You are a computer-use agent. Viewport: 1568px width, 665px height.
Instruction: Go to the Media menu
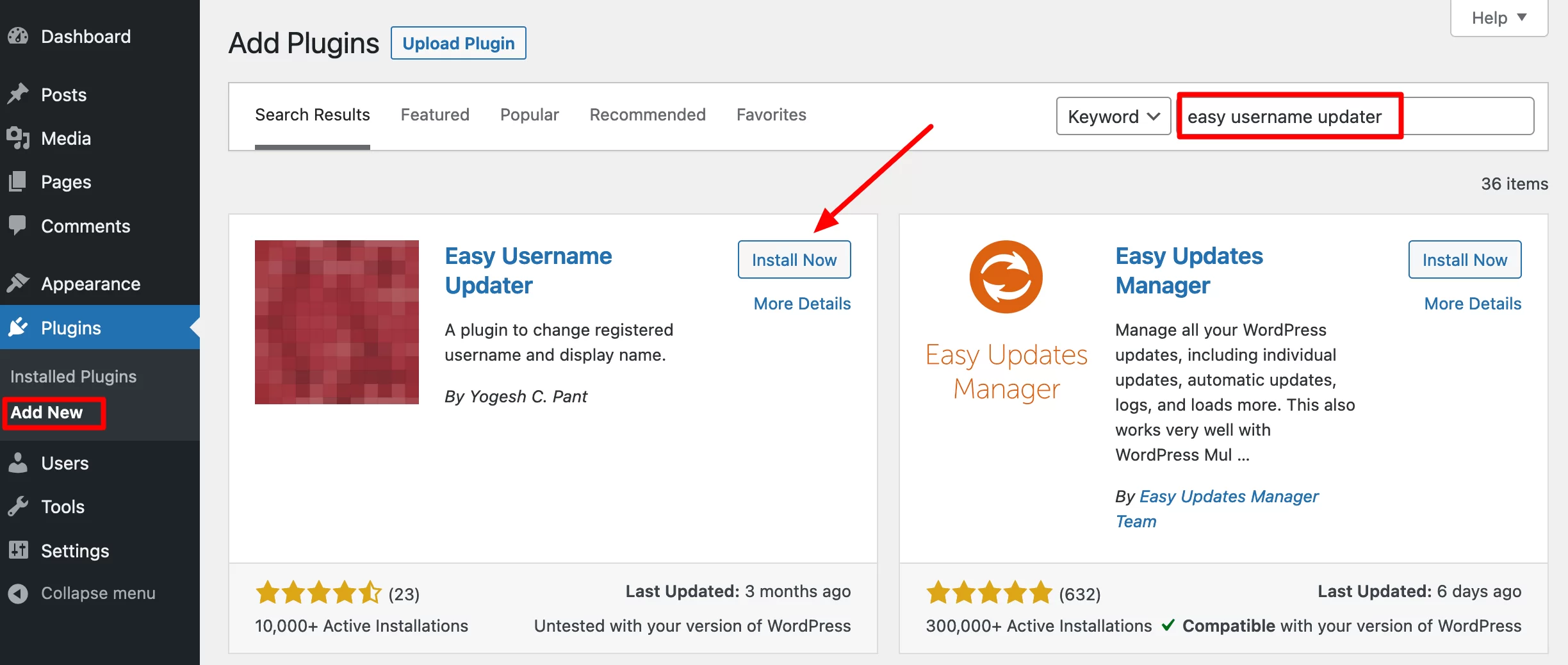pos(100,138)
